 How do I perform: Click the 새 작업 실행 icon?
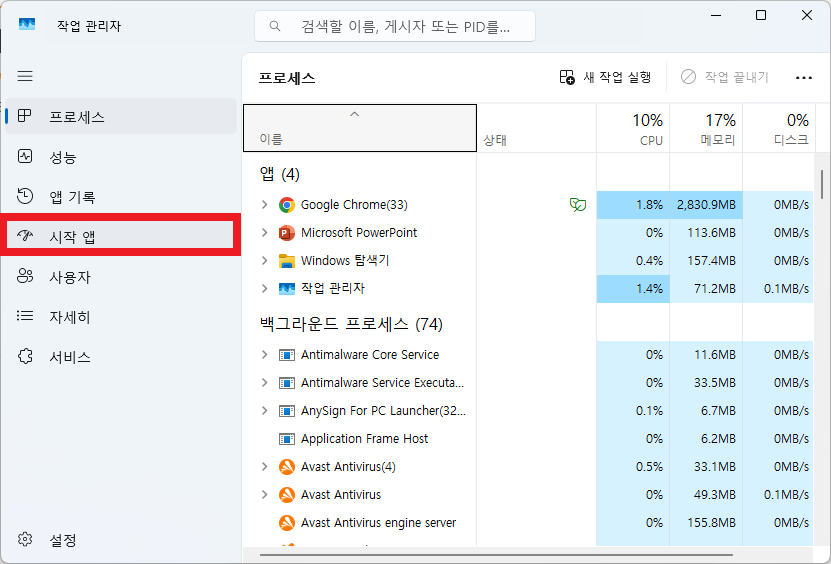point(567,77)
